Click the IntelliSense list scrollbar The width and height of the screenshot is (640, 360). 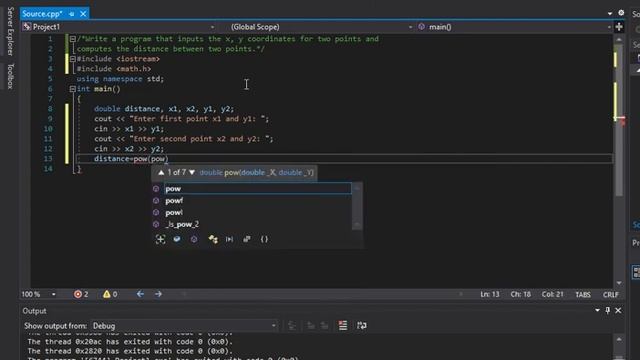tap(357, 206)
